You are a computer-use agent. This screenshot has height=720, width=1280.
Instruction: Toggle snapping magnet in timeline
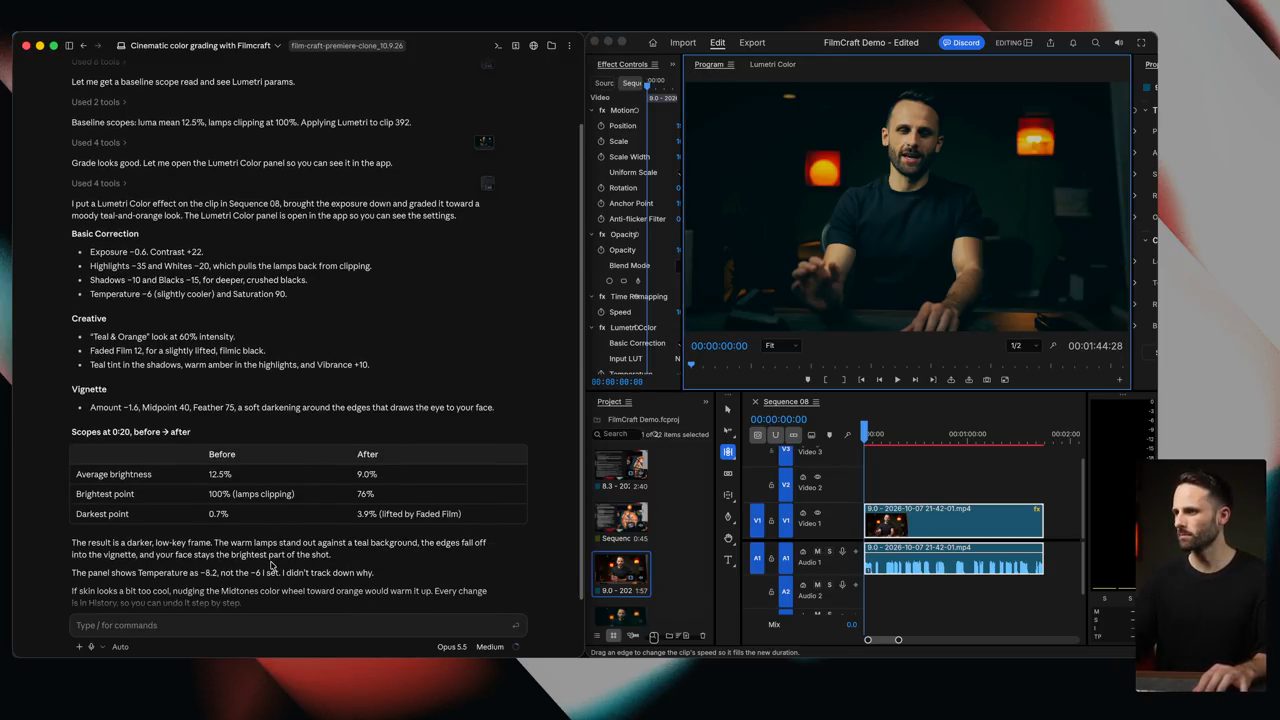coord(775,435)
